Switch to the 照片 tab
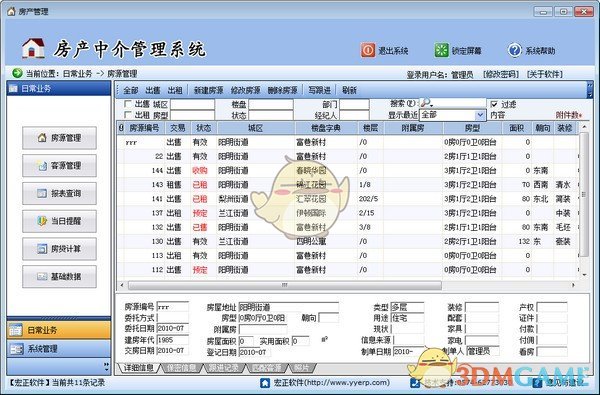Image resolution: width=600 pixels, height=395 pixels. coord(302,368)
